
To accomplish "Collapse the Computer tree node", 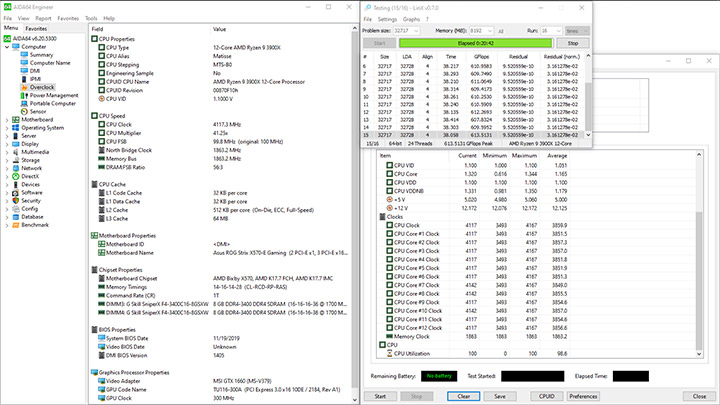I will tap(7, 47).
